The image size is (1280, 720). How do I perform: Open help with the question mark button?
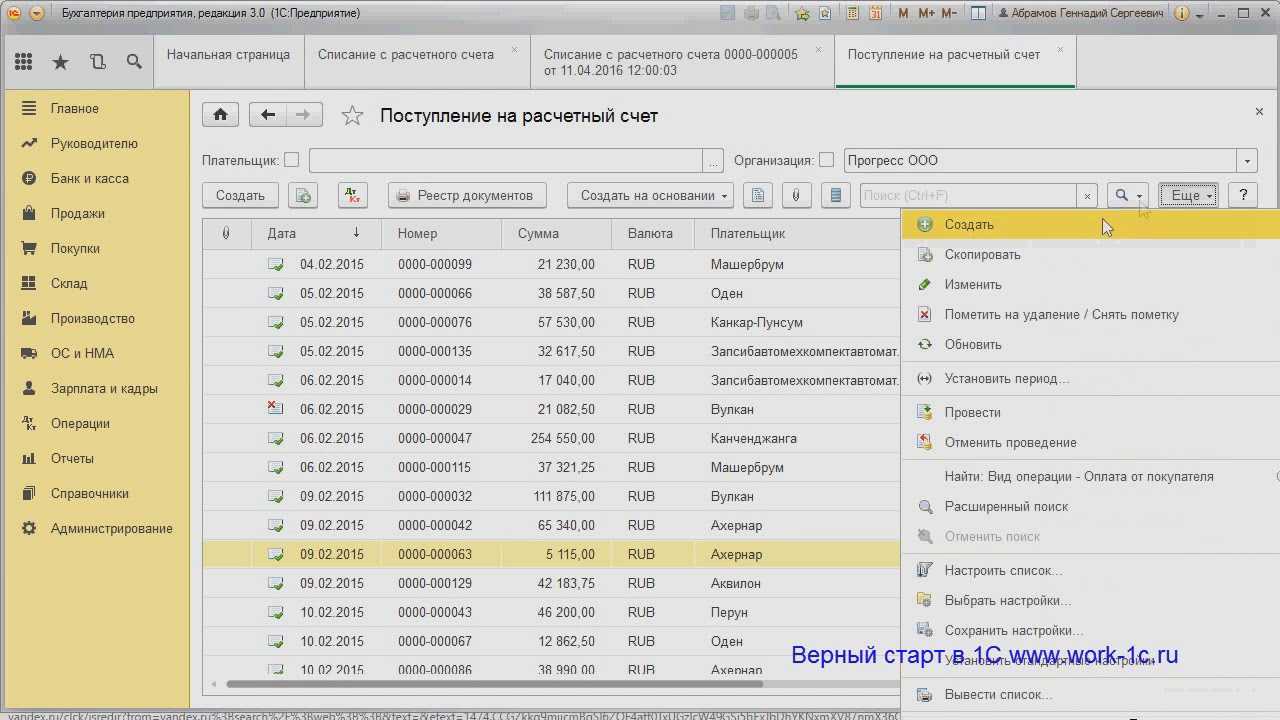point(1243,196)
